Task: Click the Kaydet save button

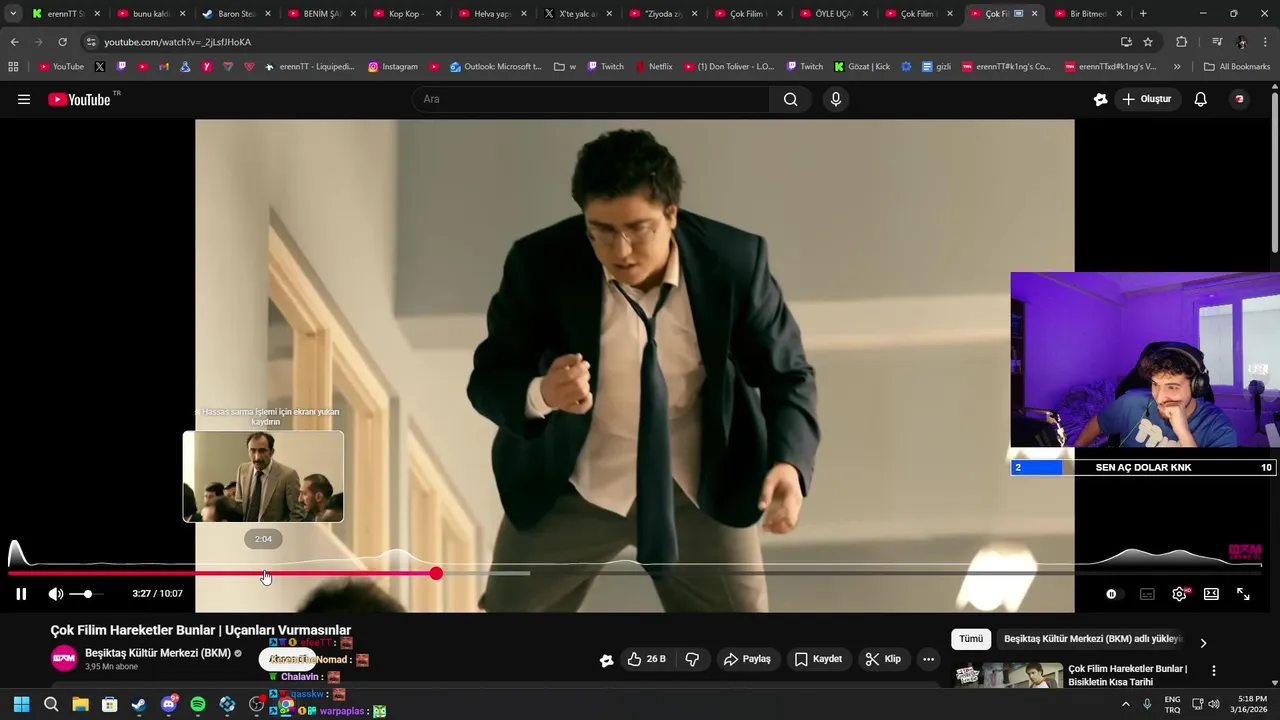Action: coord(818,659)
